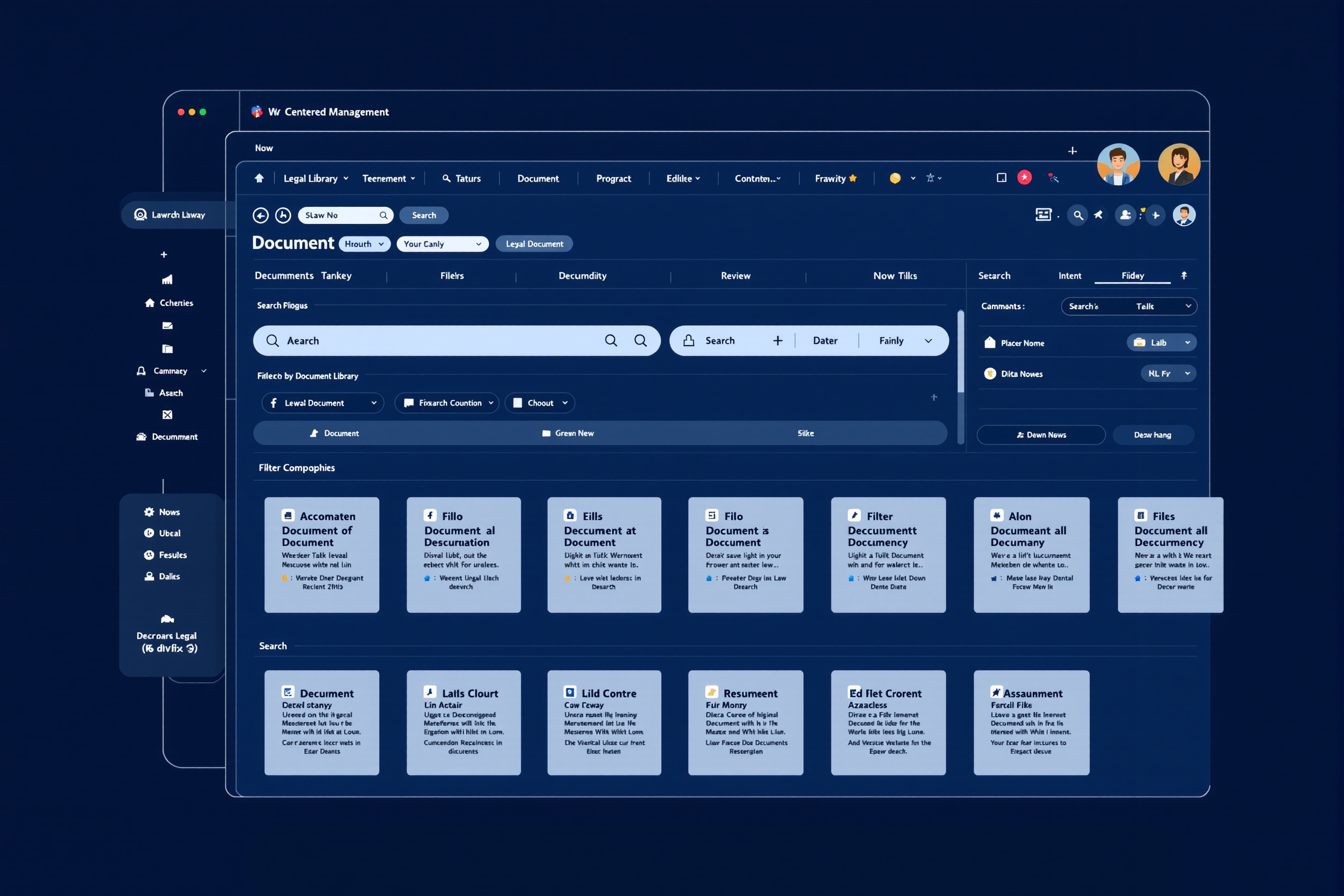Expand the Legal Library dropdown
The height and width of the screenshot is (896, 1344).
[x=316, y=178]
